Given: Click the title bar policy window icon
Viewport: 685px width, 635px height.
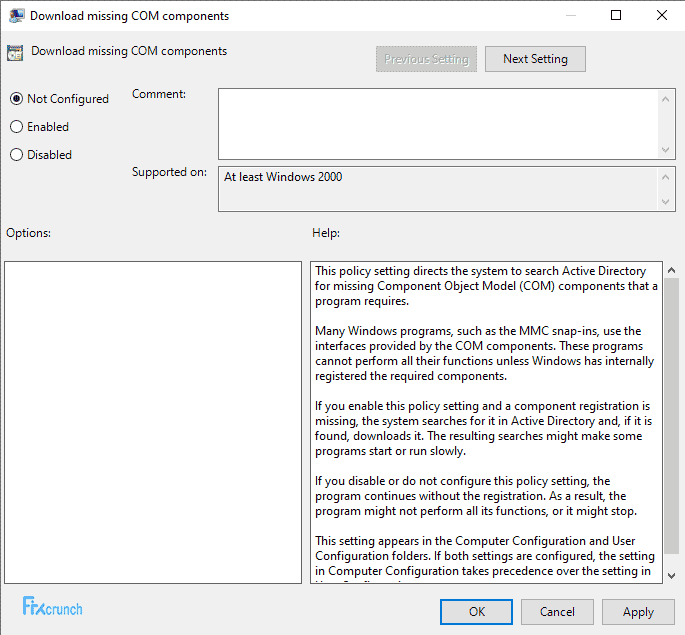Looking at the screenshot, I should 16,16.
